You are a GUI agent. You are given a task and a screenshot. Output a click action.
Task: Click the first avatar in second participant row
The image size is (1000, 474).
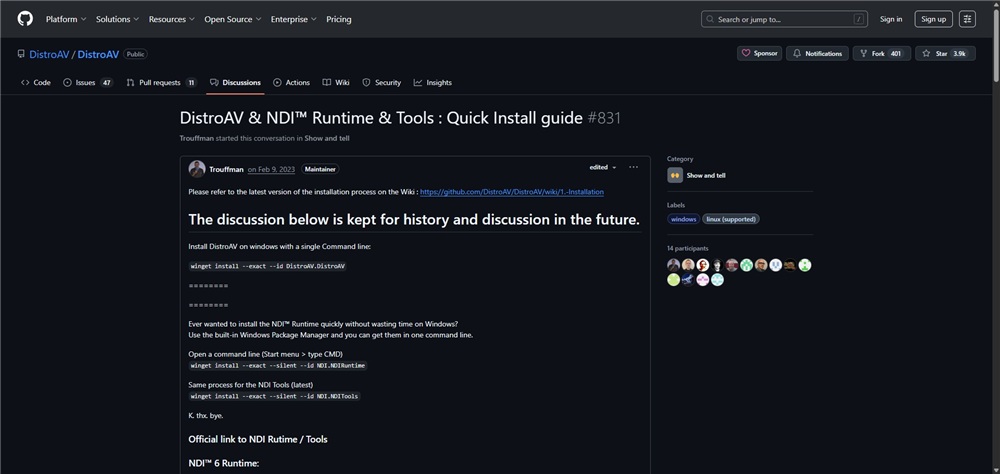[x=673, y=279]
